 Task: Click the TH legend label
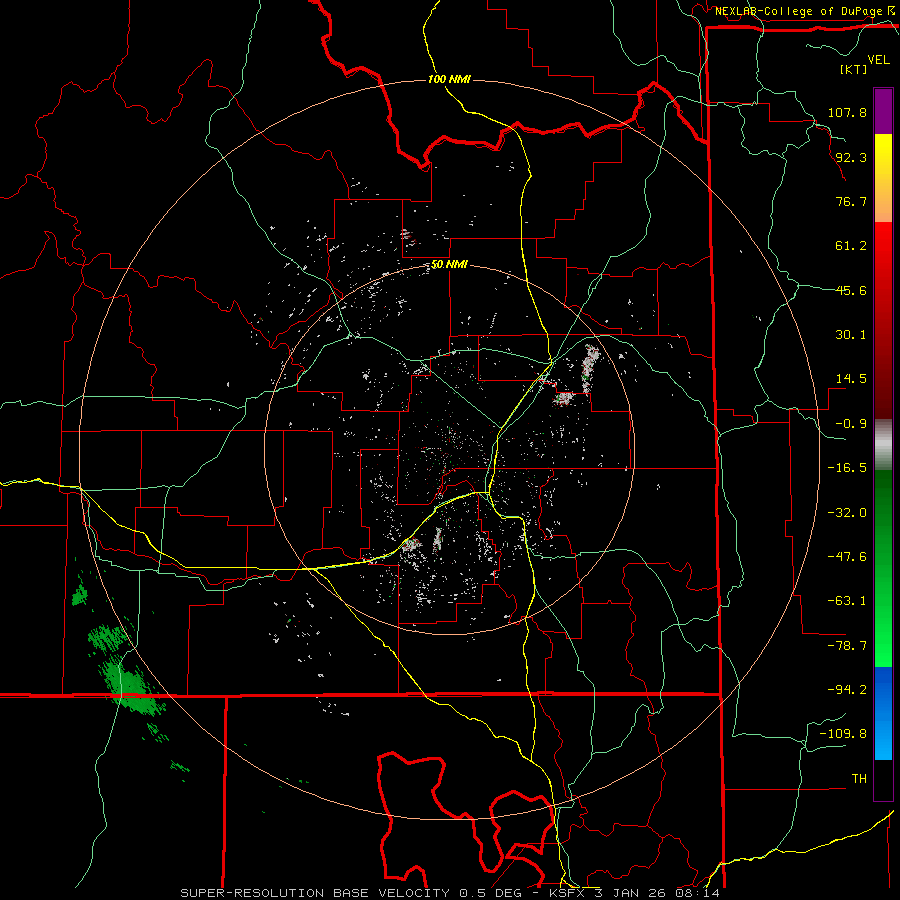coord(859,779)
